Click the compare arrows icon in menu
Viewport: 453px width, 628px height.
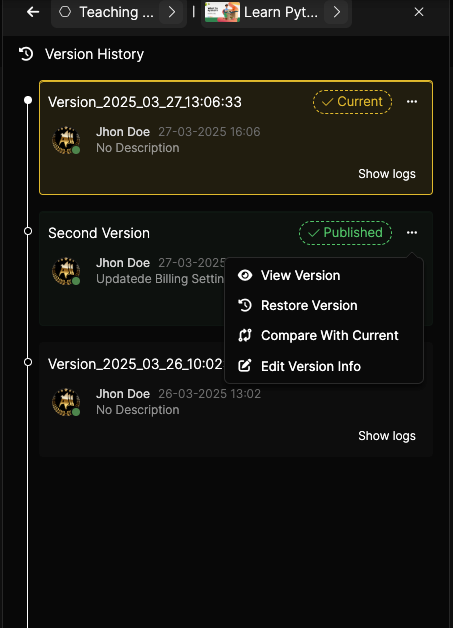pos(245,335)
